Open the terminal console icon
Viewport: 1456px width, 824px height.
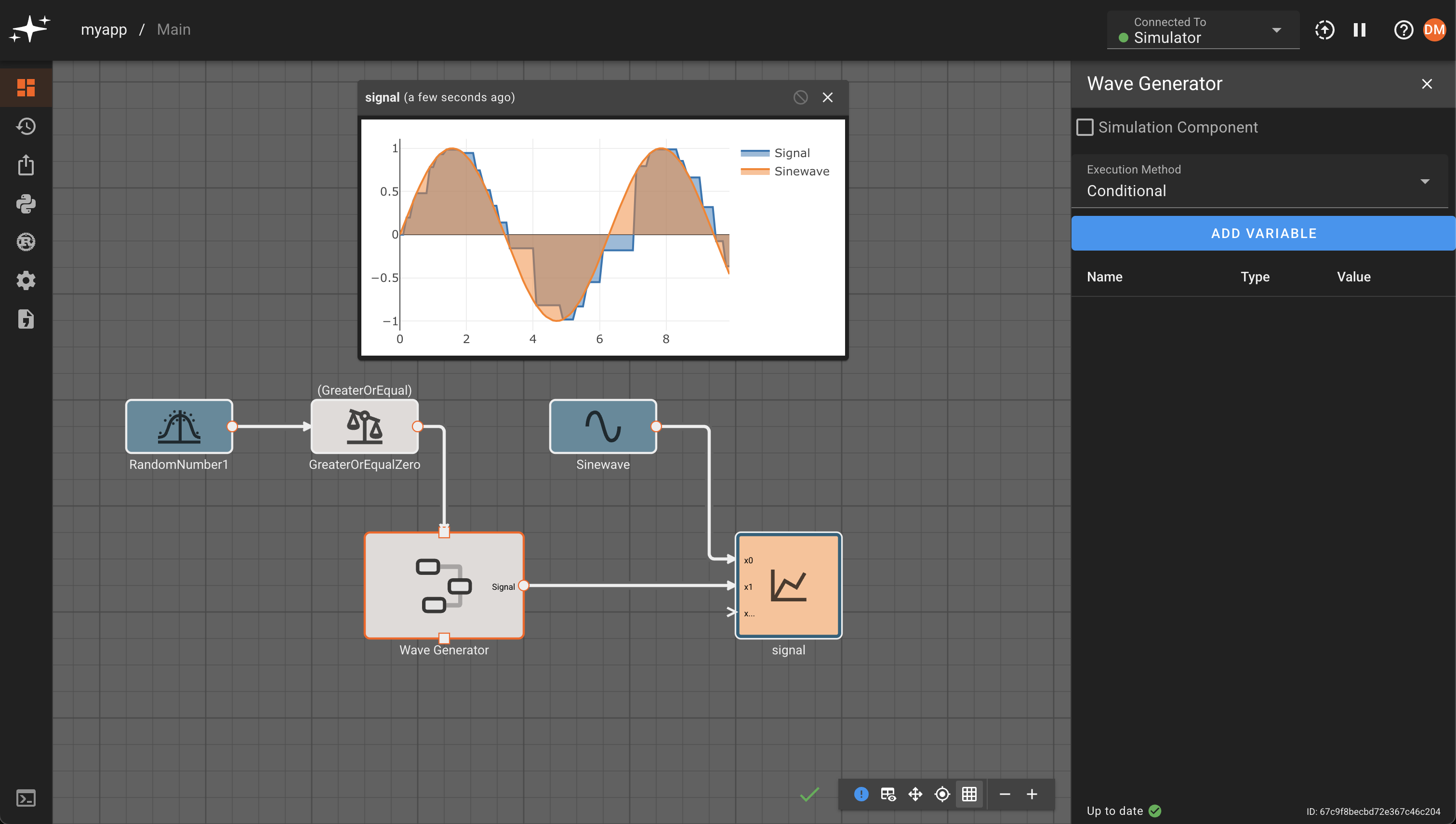[x=26, y=798]
